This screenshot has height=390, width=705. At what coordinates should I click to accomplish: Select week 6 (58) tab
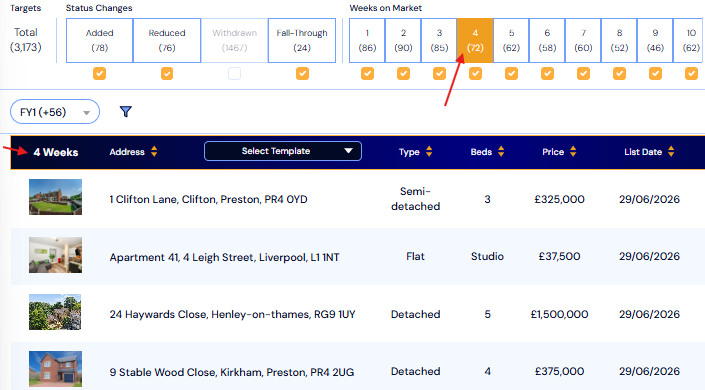(x=547, y=40)
